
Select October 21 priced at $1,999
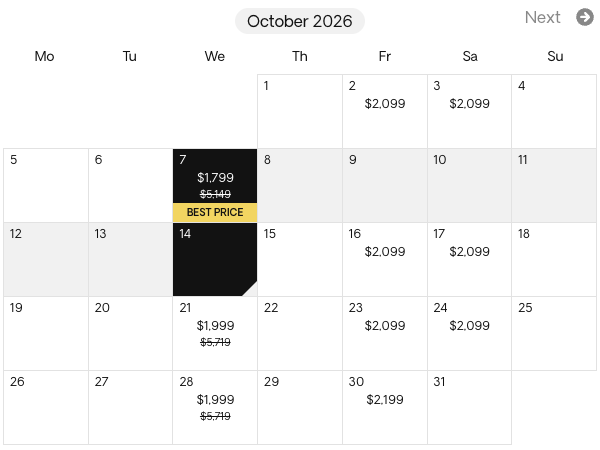pyautogui.click(x=215, y=333)
